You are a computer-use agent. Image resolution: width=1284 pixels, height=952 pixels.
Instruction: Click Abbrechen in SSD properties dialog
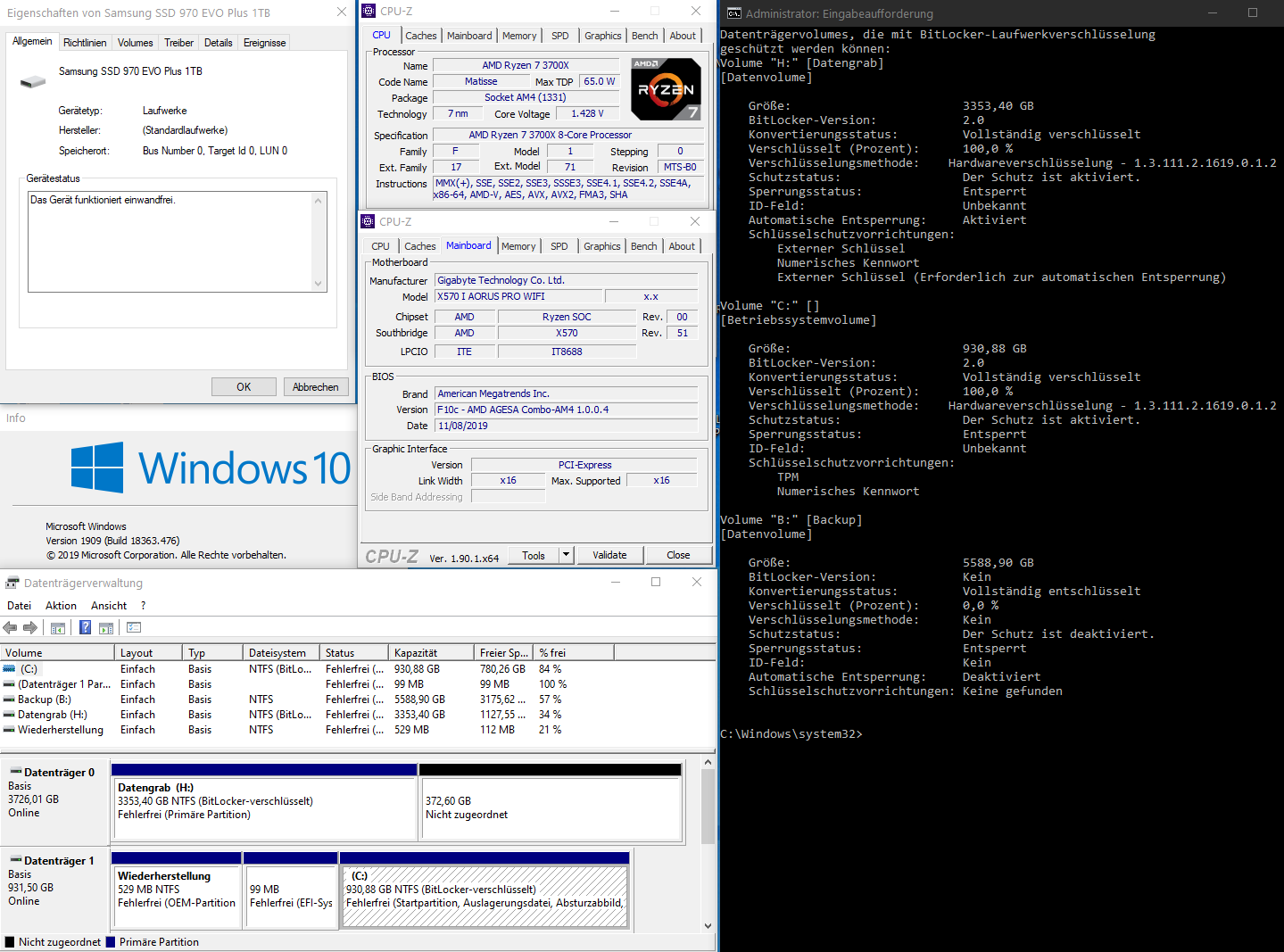click(316, 387)
